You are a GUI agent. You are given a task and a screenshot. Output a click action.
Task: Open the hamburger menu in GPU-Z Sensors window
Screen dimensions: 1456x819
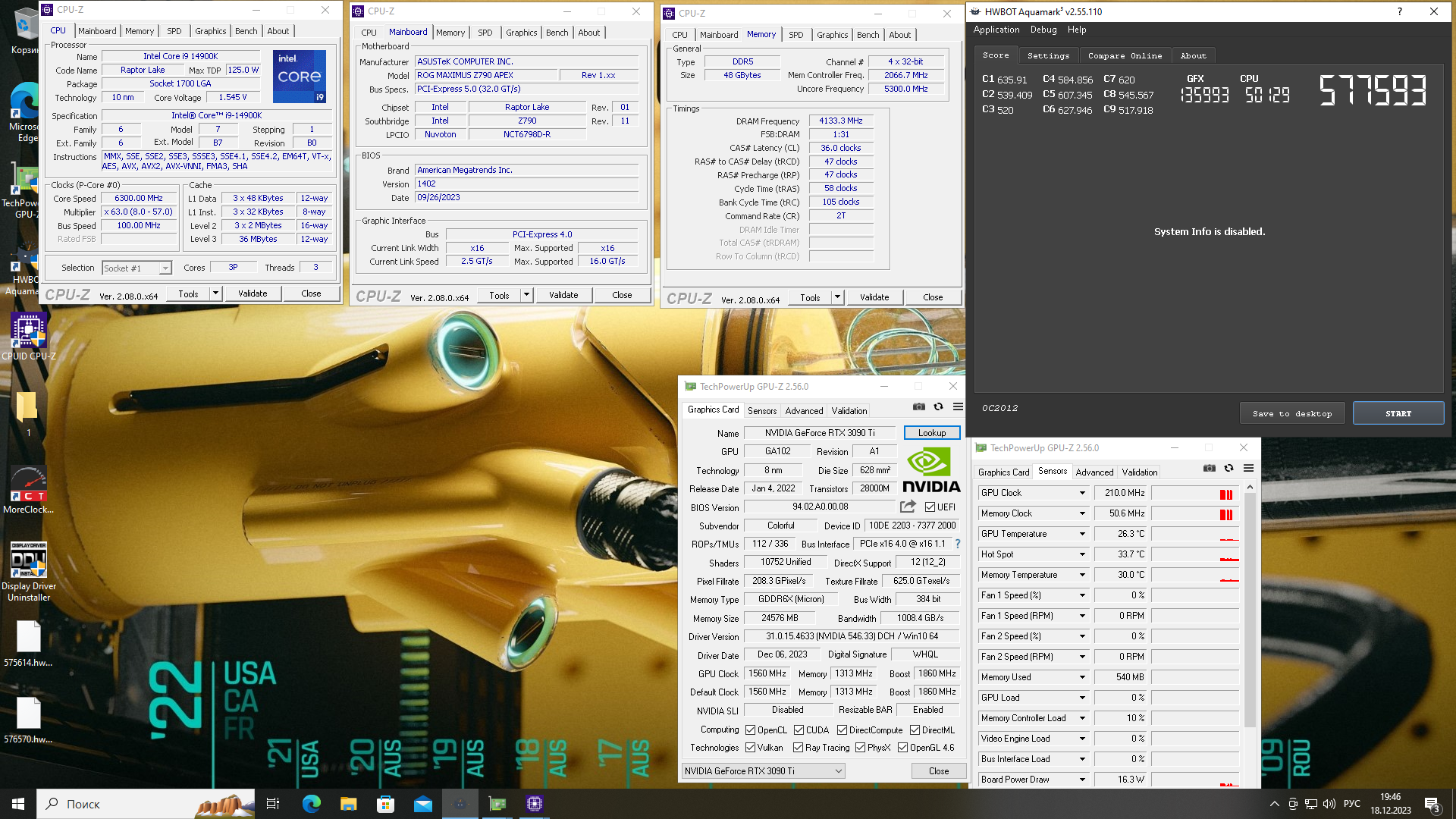pyautogui.click(x=1248, y=469)
